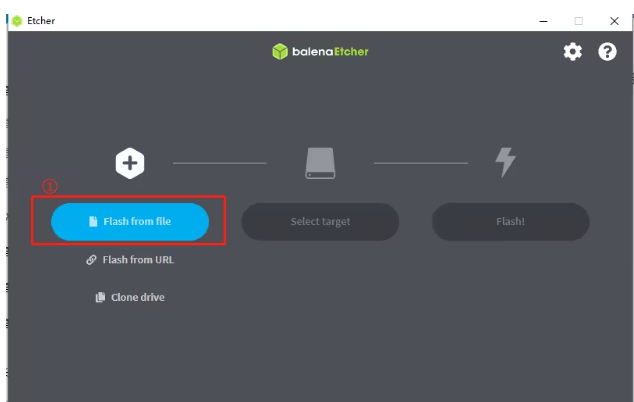
Task: Open the Flash from URL option
Action: tap(130, 260)
